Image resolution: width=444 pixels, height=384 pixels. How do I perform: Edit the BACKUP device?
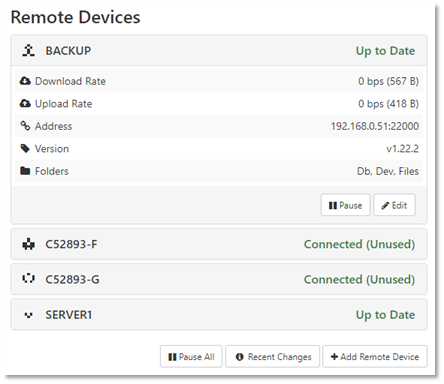(x=394, y=205)
